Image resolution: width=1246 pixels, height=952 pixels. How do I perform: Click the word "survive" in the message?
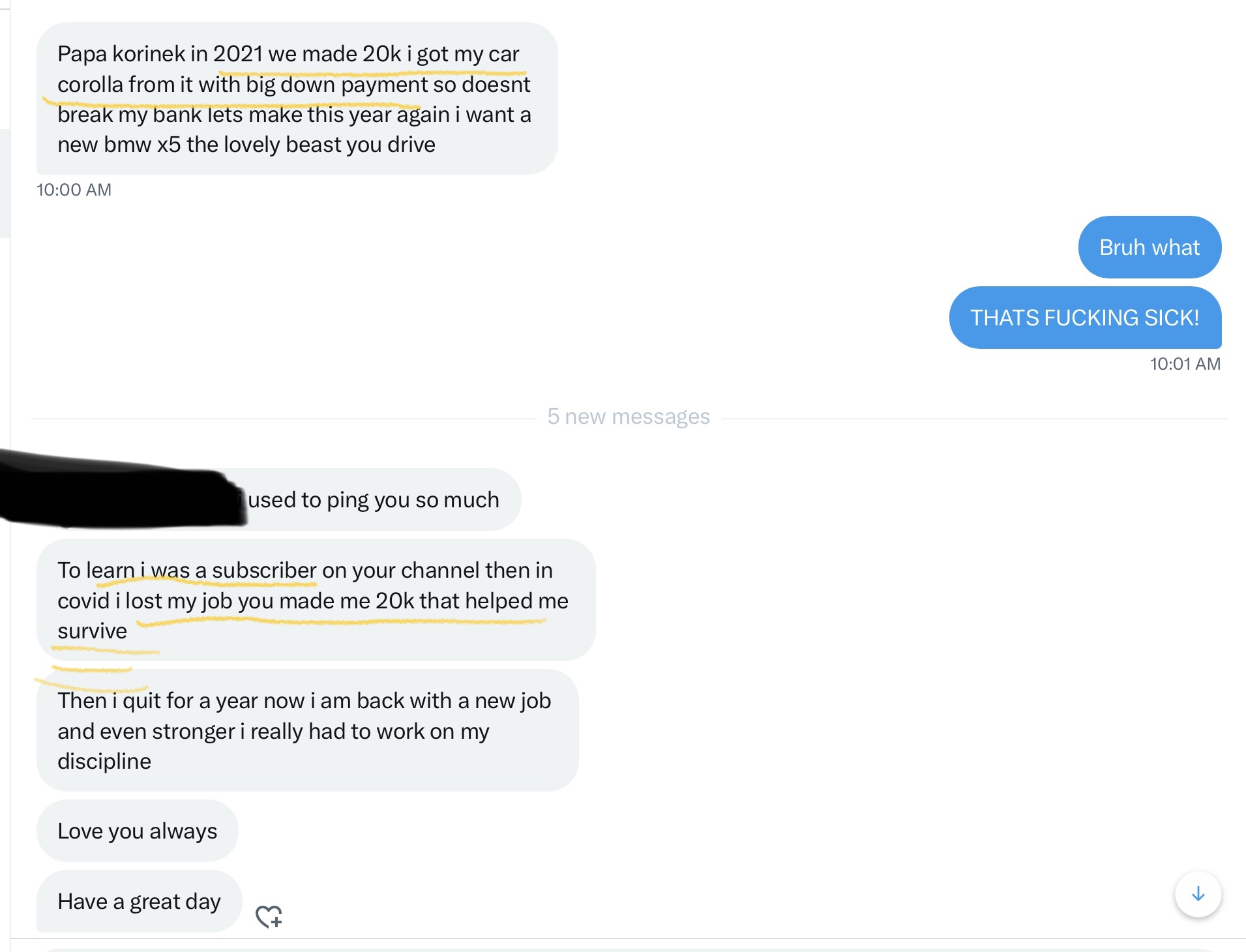(92, 631)
